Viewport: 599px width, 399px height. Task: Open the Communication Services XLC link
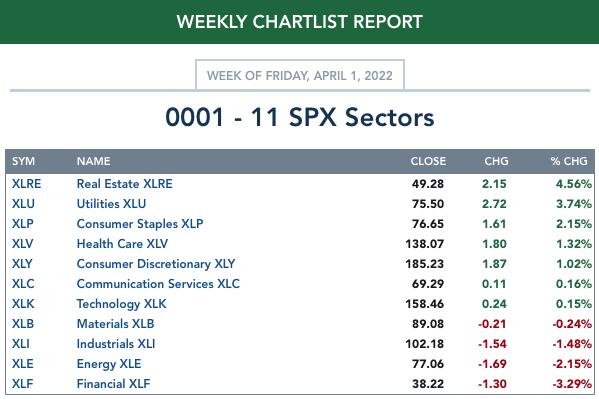(x=158, y=284)
